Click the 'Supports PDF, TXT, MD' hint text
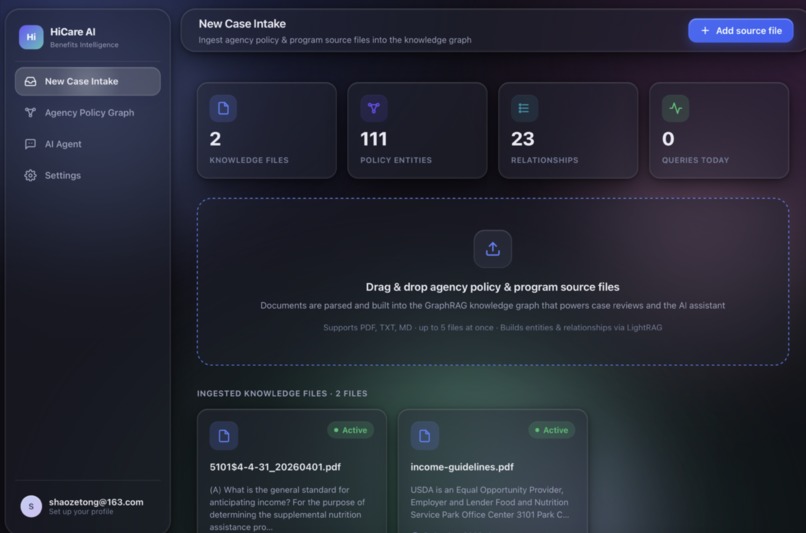Image resolution: width=806 pixels, height=533 pixels. (x=492, y=327)
